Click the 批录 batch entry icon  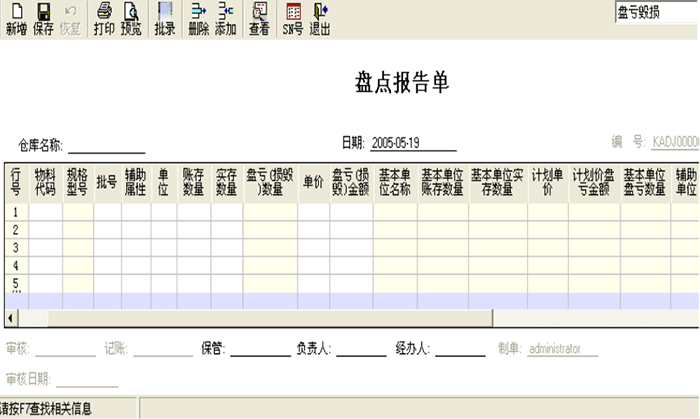(x=165, y=14)
